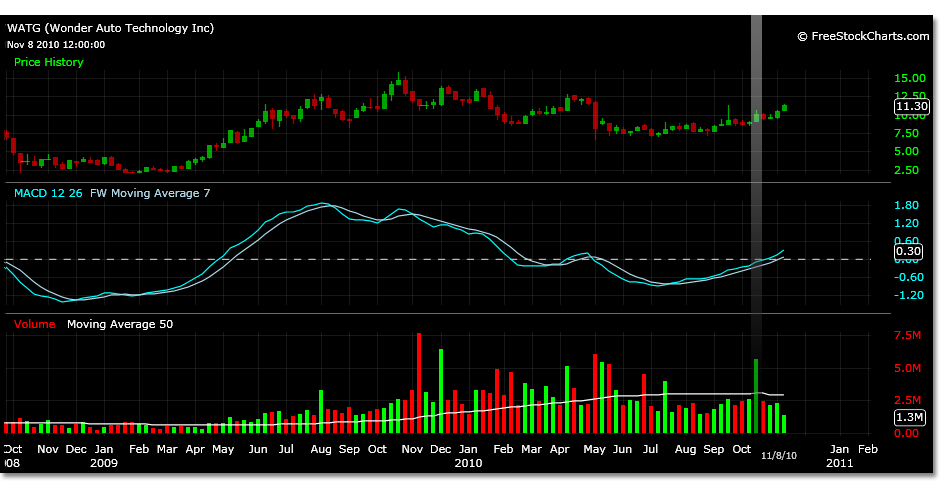Click the 7.5M volume axis label

(x=907, y=336)
